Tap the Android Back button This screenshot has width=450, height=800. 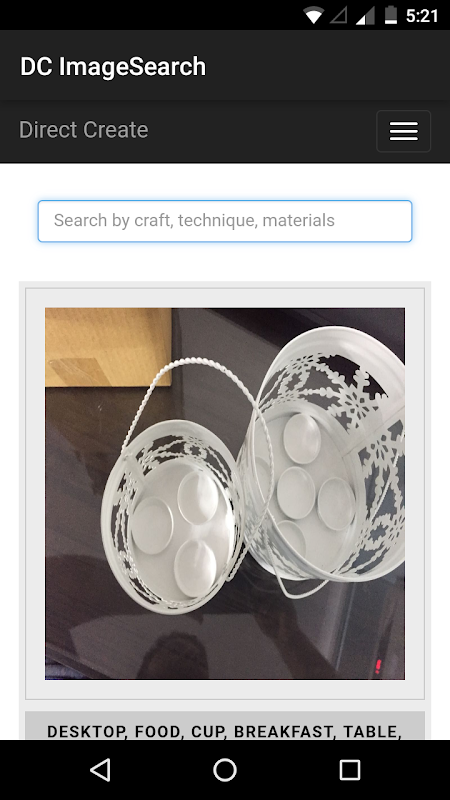pyautogui.click(x=100, y=769)
